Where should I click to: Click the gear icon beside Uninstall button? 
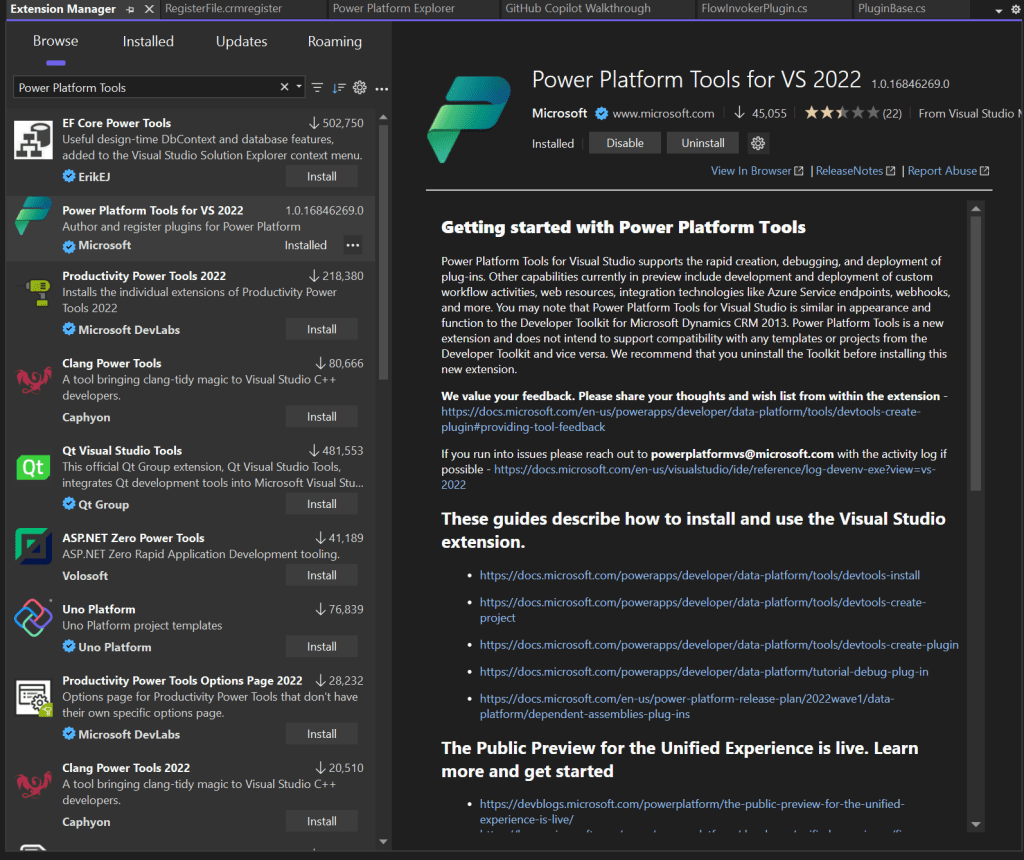758,143
